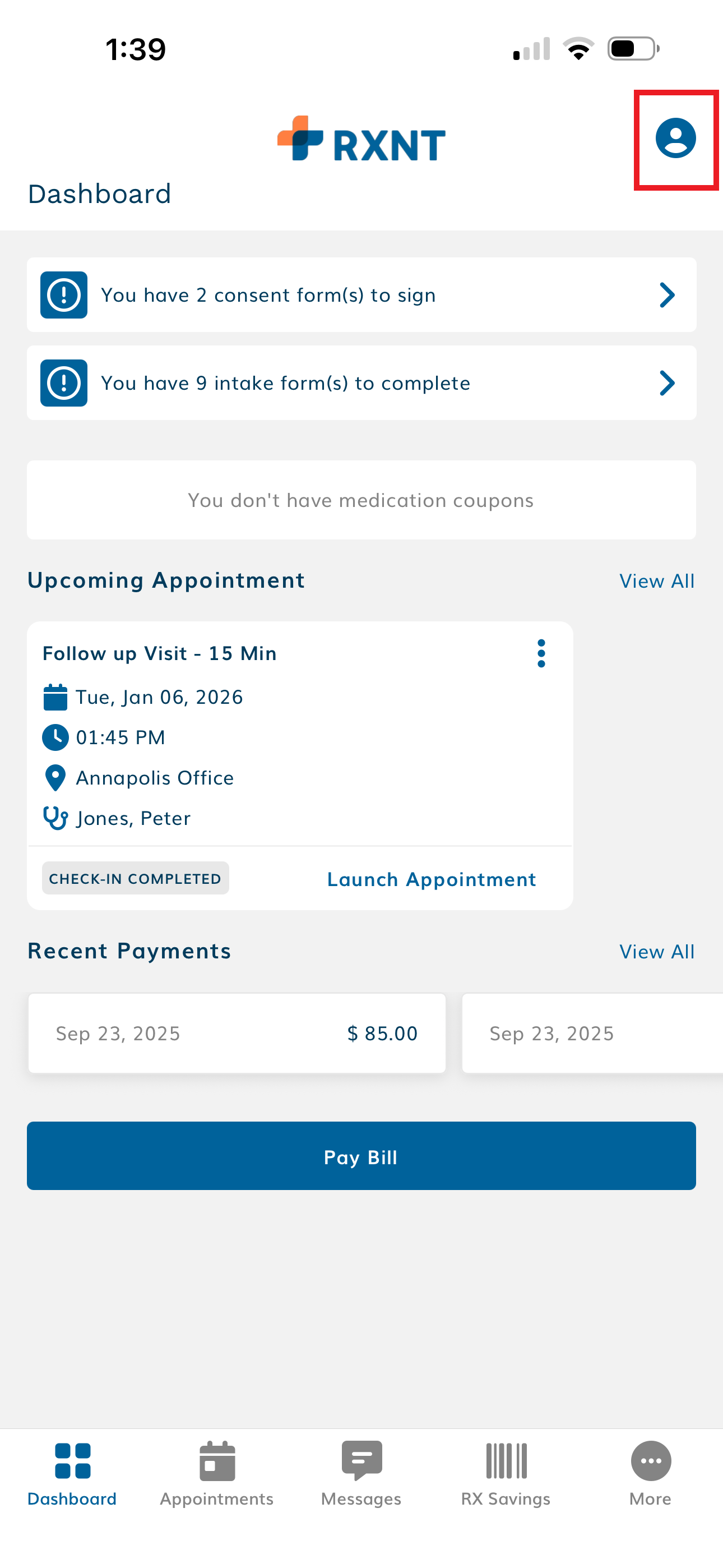Go to the RX Savings tab
Screen dimensions: 723x1568
506,1473
